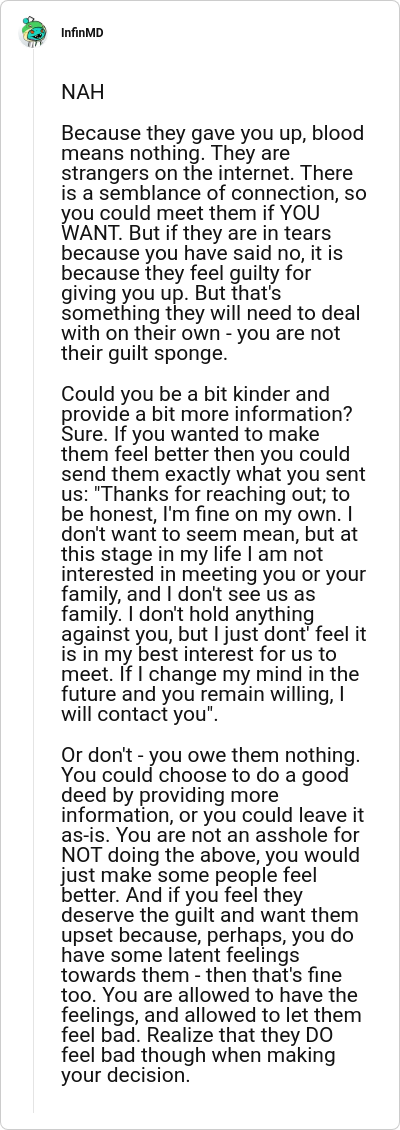Click the line "meet. If I change my mind in the"
This screenshot has height=1130, width=400.
pos(210,675)
